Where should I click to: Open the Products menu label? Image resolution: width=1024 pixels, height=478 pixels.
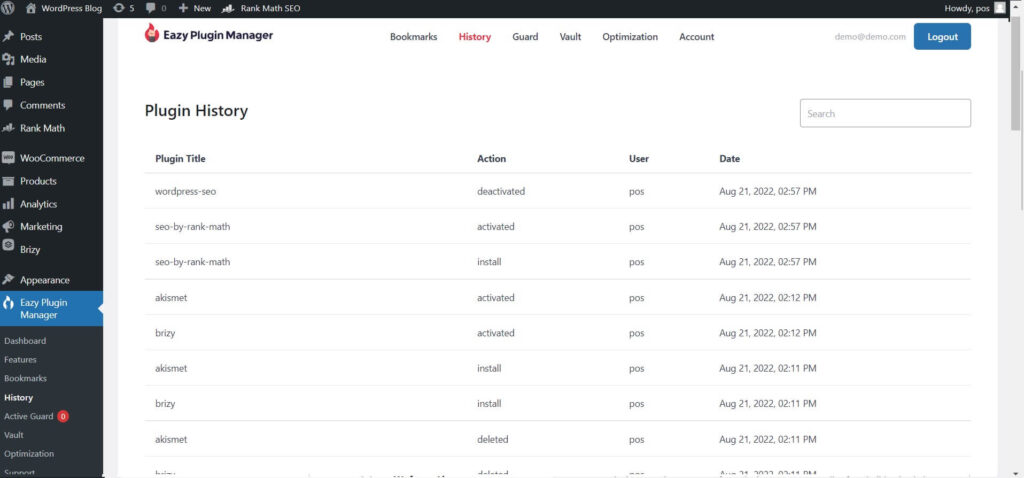(38, 181)
